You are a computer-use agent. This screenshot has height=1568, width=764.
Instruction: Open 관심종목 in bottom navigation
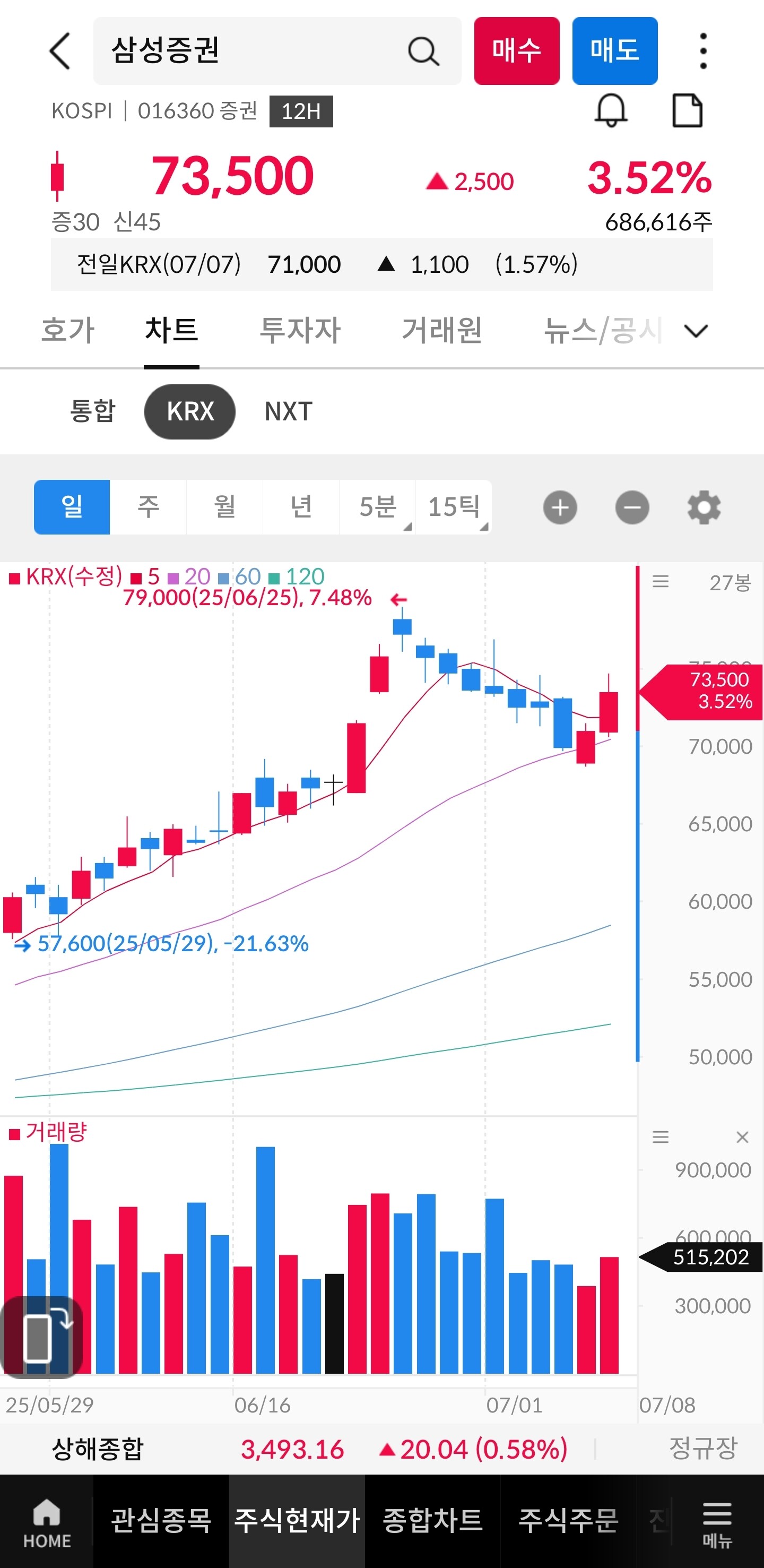(161, 1521)
